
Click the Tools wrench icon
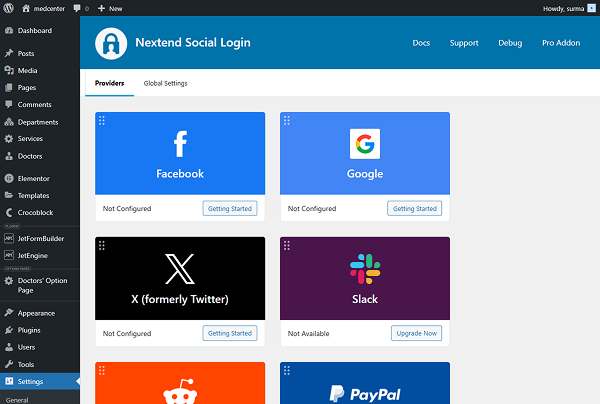(x=9, y=364)
